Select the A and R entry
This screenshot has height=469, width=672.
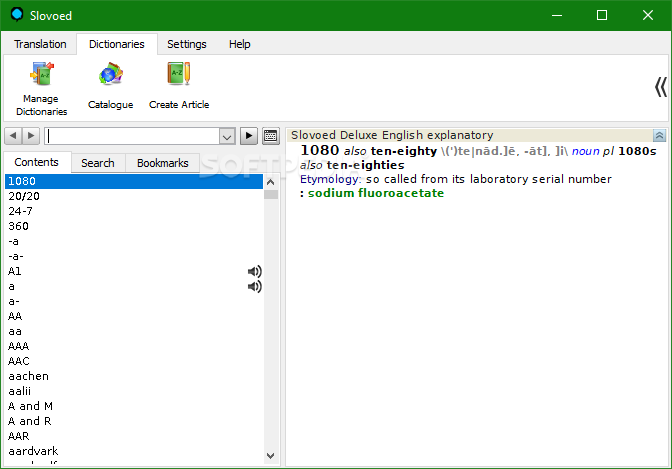(134, 421)
